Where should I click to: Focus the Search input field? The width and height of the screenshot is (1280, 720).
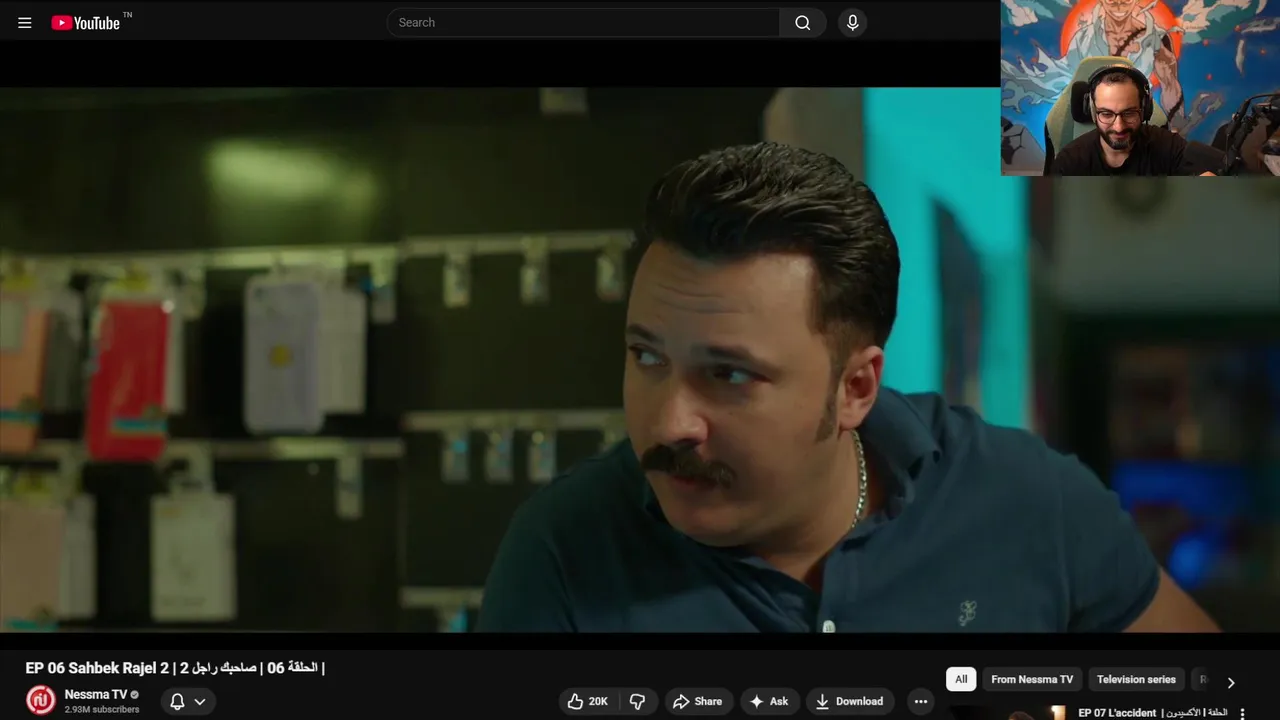point(583,22)
